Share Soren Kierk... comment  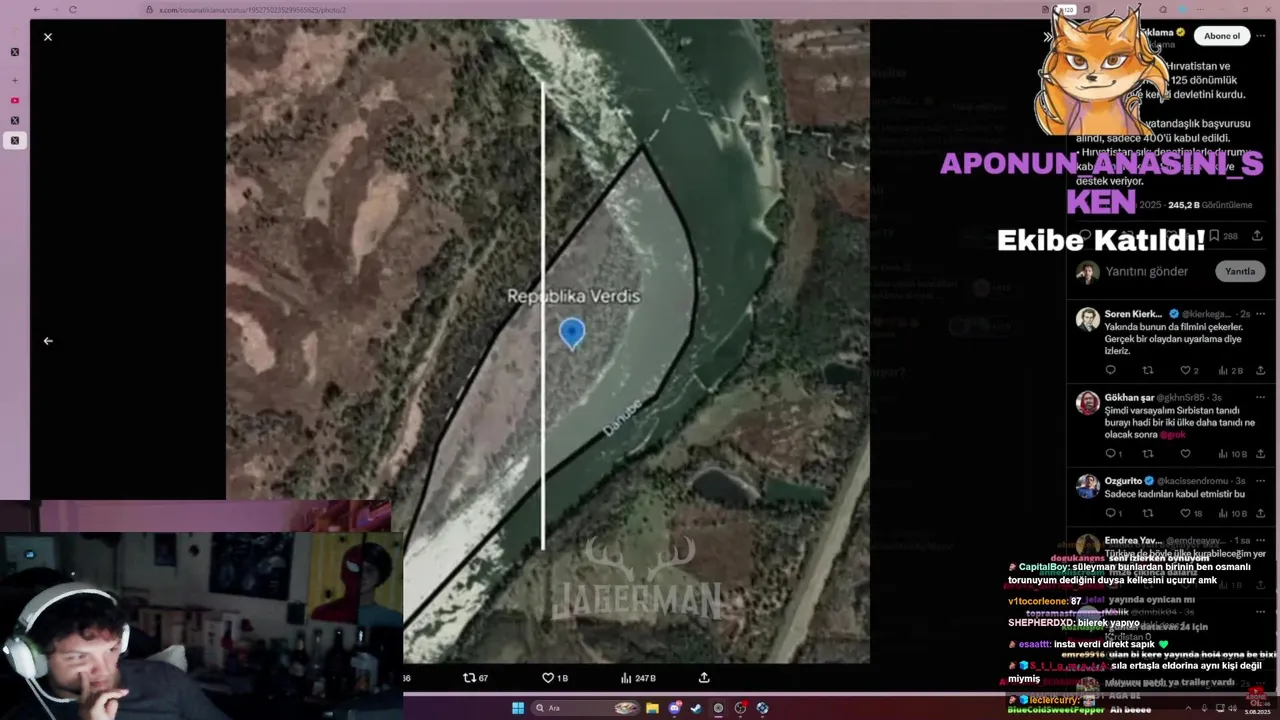click(1260, 371)
